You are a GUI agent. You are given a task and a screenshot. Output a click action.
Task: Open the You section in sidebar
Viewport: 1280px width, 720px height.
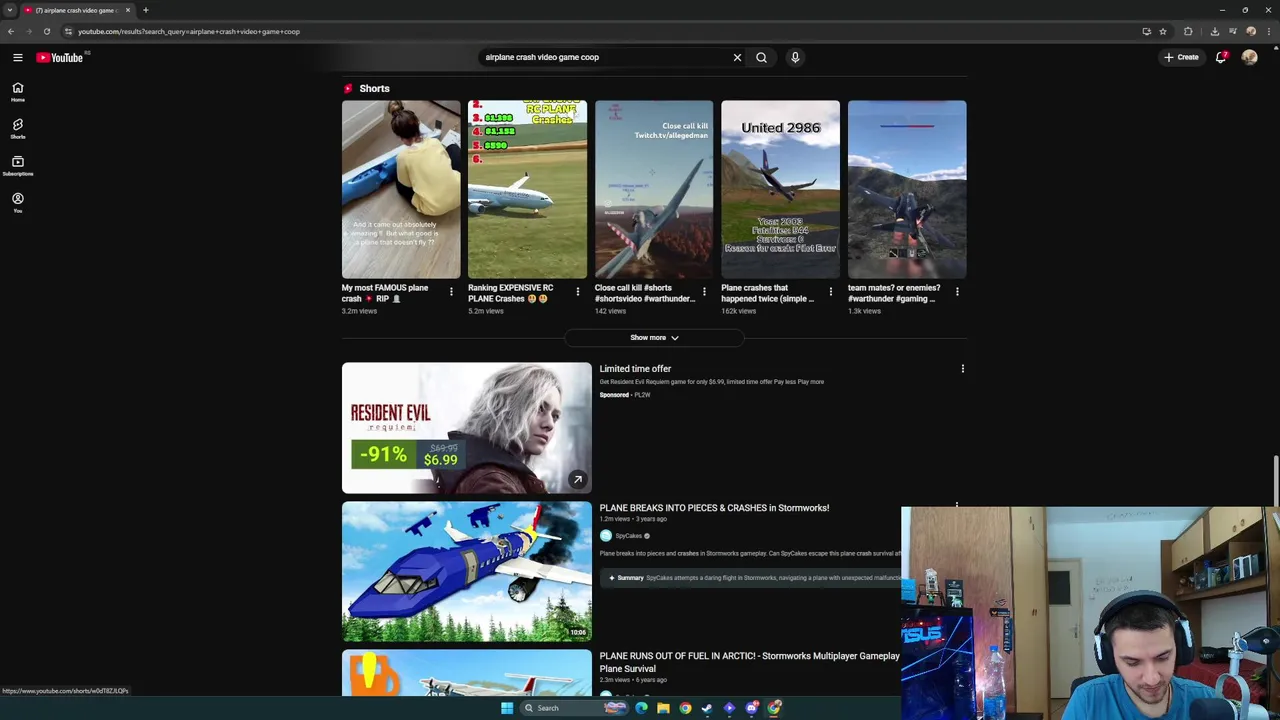coord(17,203)
